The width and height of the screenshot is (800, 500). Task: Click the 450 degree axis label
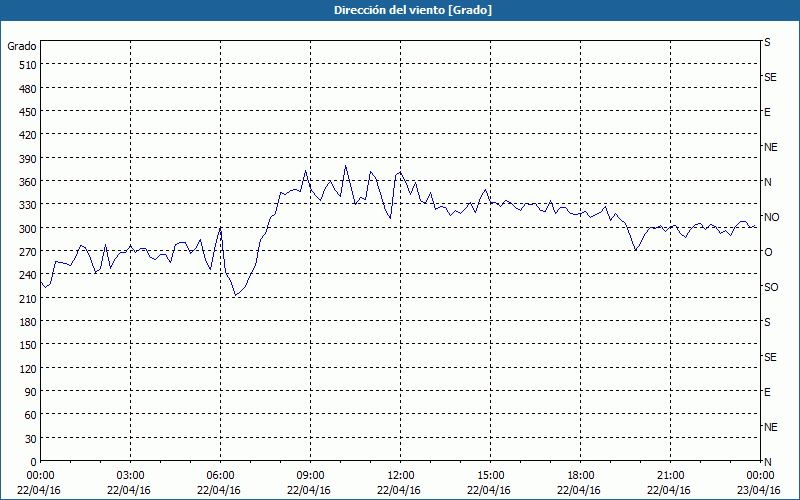(29, 112)
